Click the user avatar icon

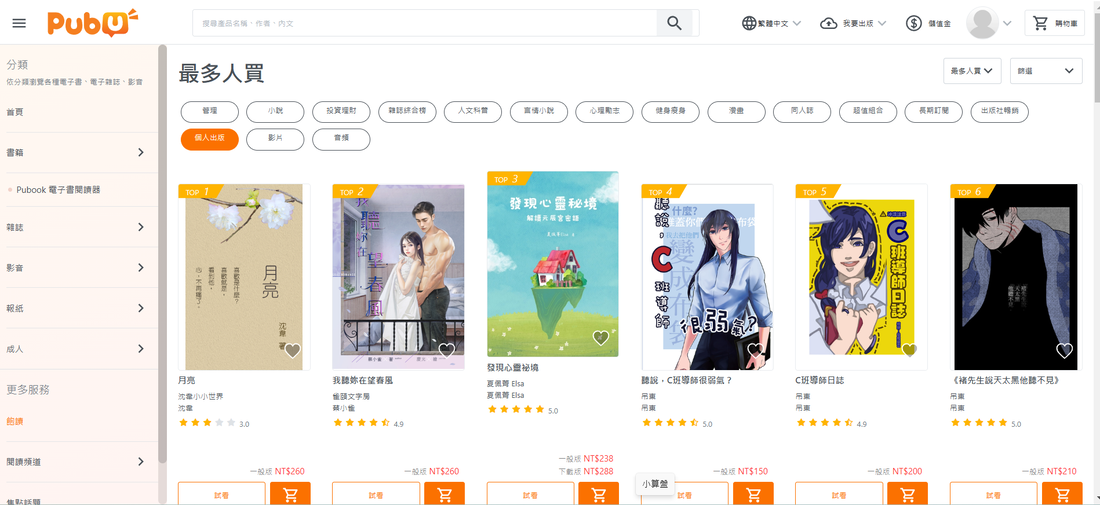pos(982,23)
